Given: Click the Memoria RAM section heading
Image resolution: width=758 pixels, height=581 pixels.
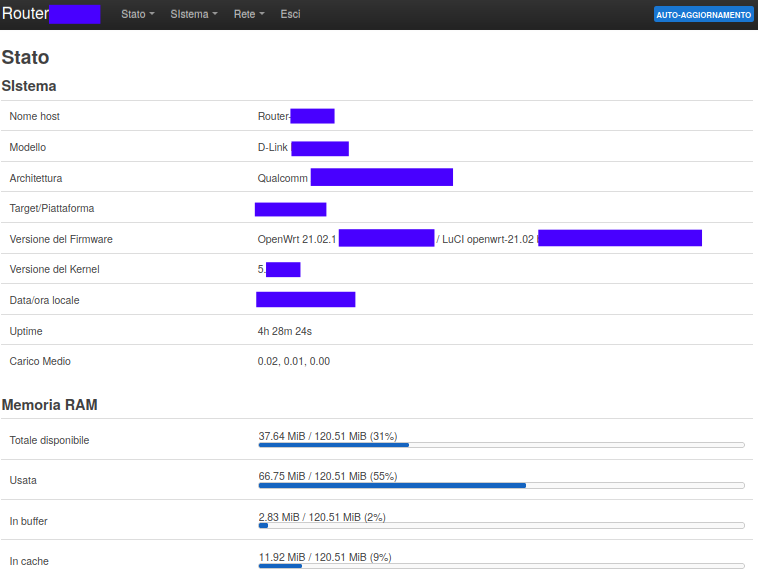Looking at the screenshot, I should pos(50,405).
